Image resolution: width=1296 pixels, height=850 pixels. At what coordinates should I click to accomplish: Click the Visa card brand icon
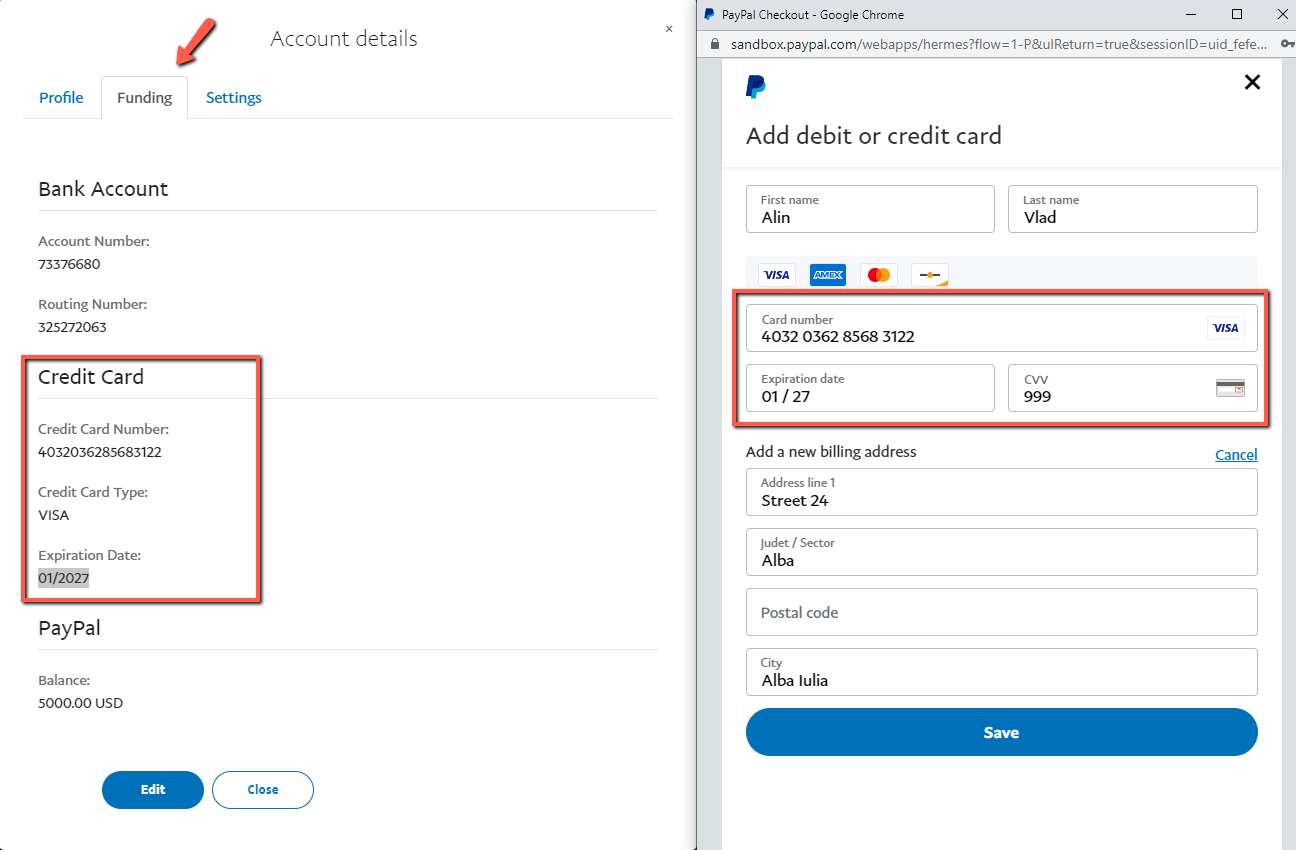[776, 275]
